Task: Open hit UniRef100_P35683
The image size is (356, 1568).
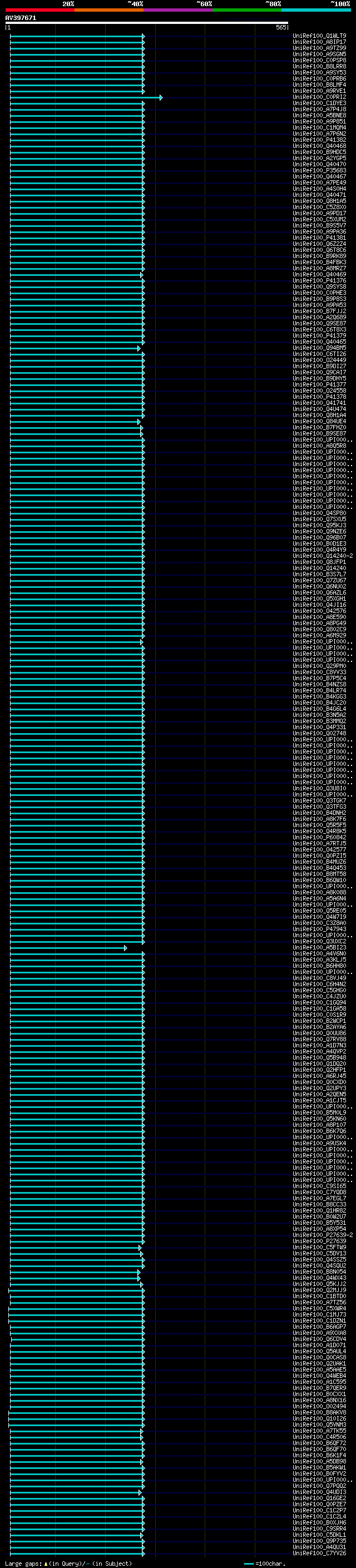Action: pos(319,170)
